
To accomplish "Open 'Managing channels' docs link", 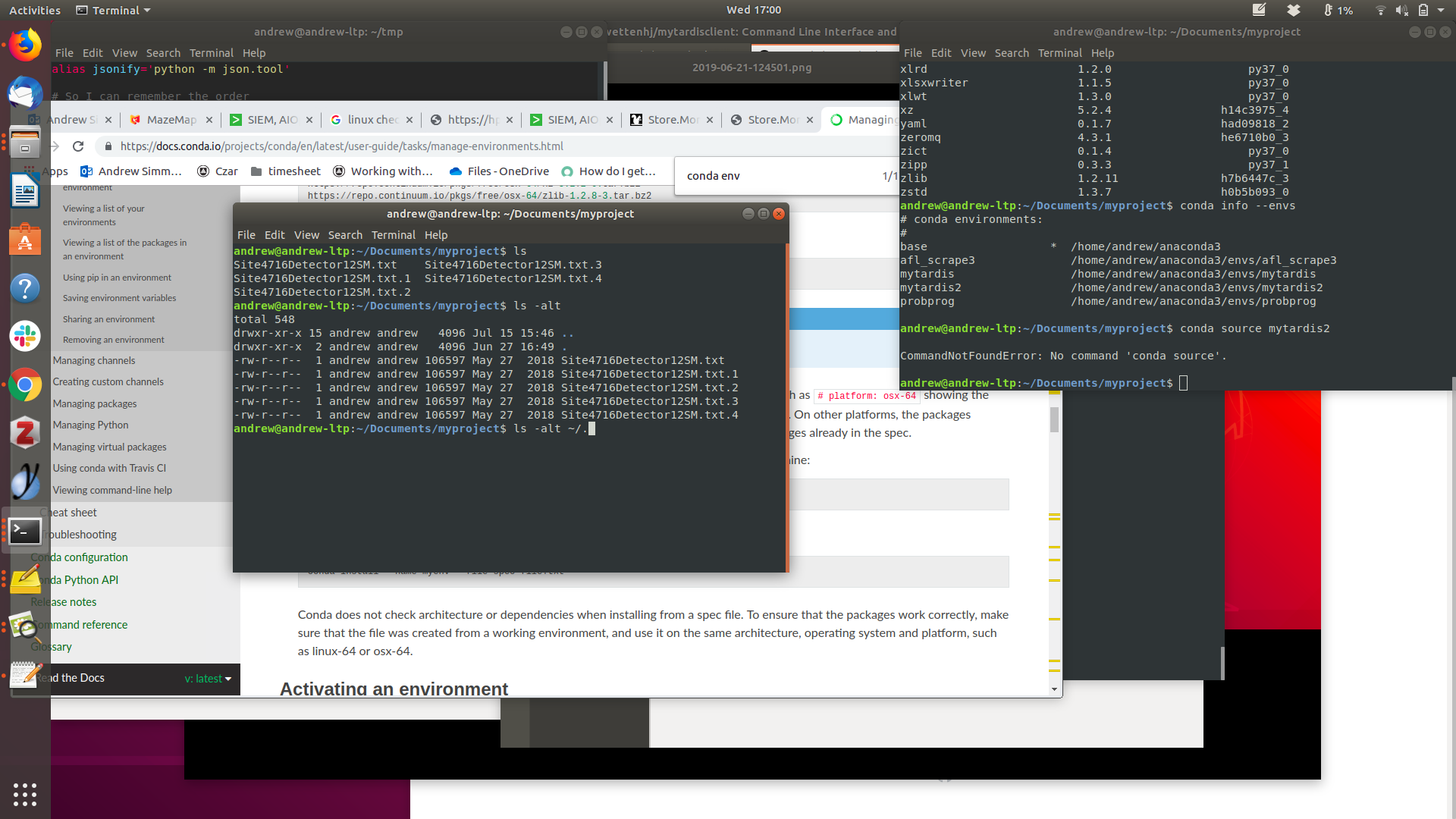I will (x=94, y=361).
